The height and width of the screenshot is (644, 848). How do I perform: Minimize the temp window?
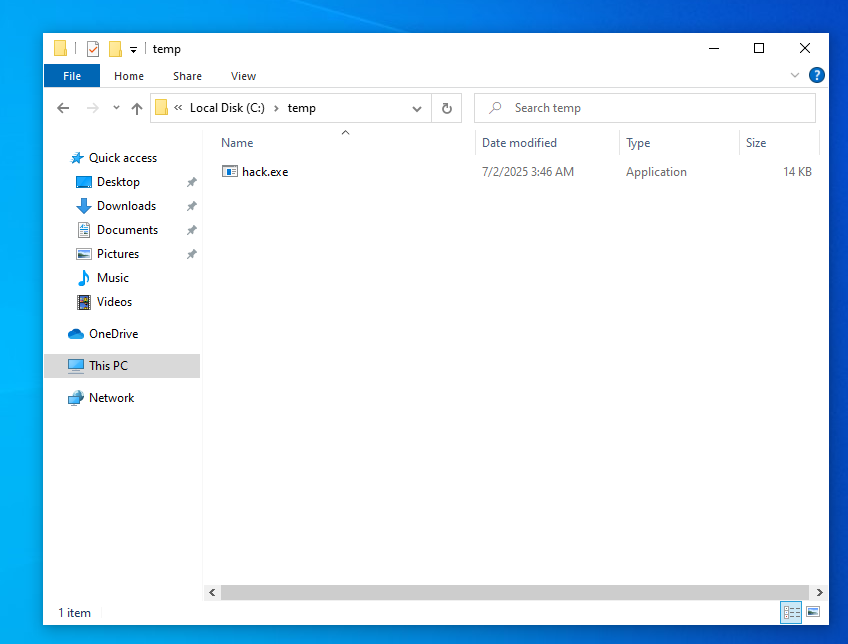click(714, 48)
